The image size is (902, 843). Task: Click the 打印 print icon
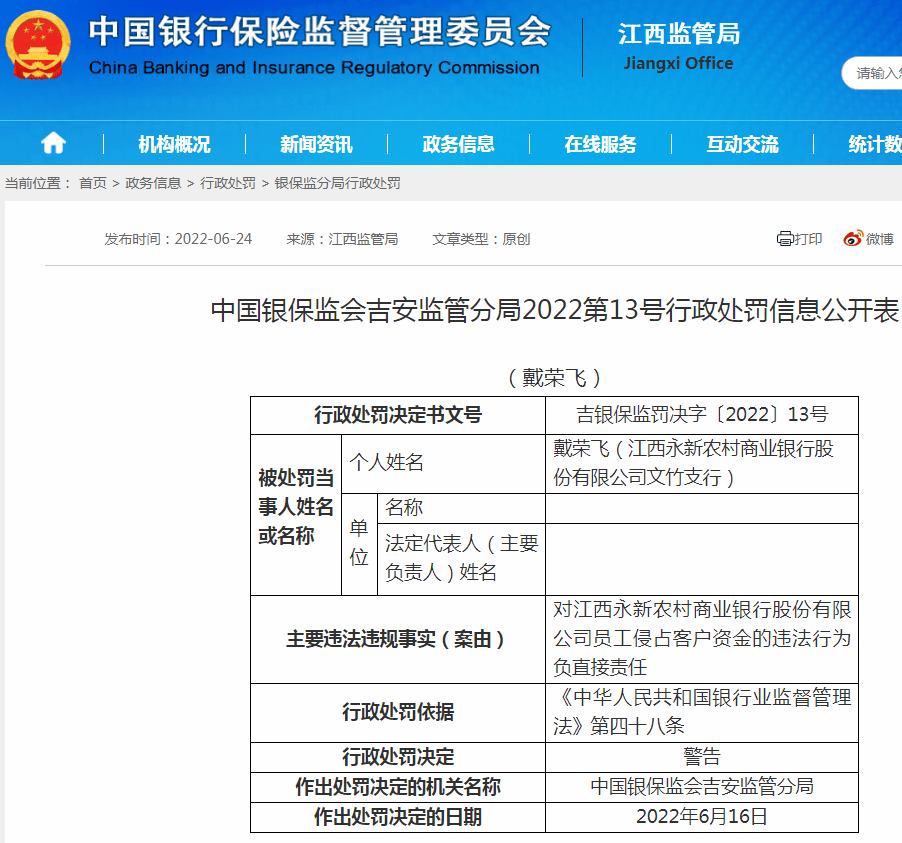[x=798, y=238]
